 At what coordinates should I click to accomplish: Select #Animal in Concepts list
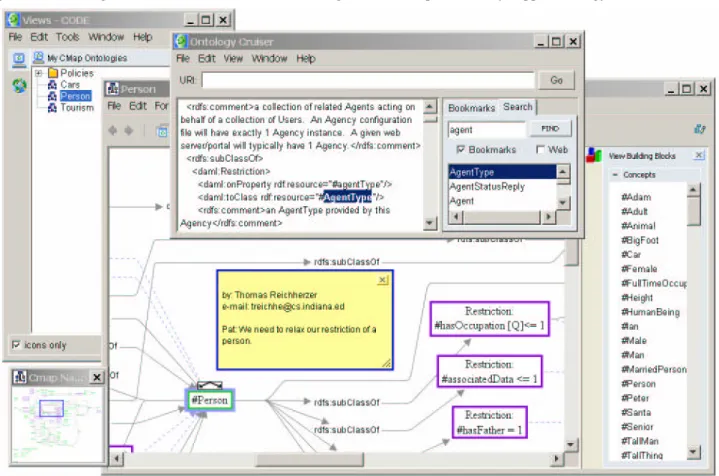pos(638,226)
